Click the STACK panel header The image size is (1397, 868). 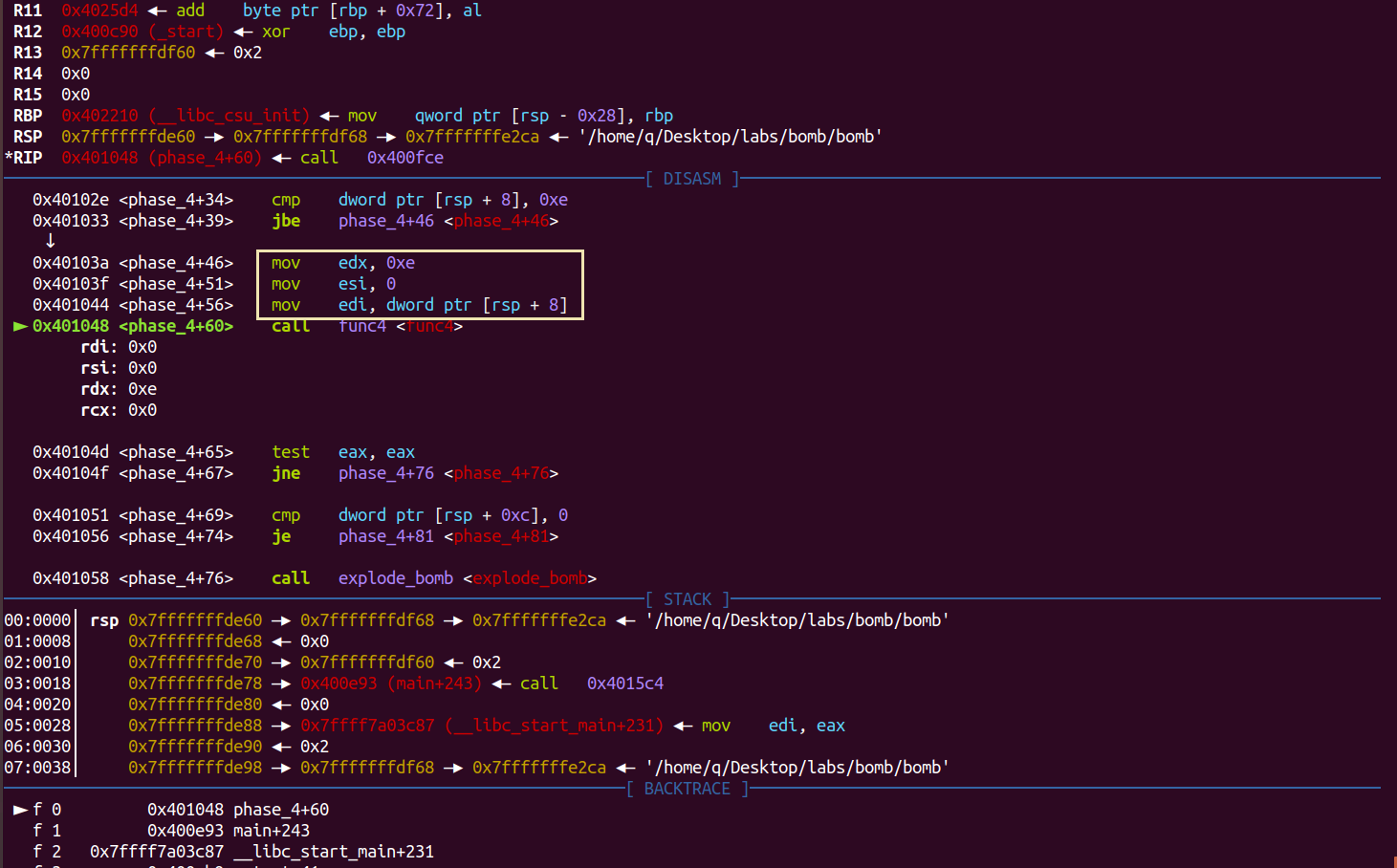686,598
